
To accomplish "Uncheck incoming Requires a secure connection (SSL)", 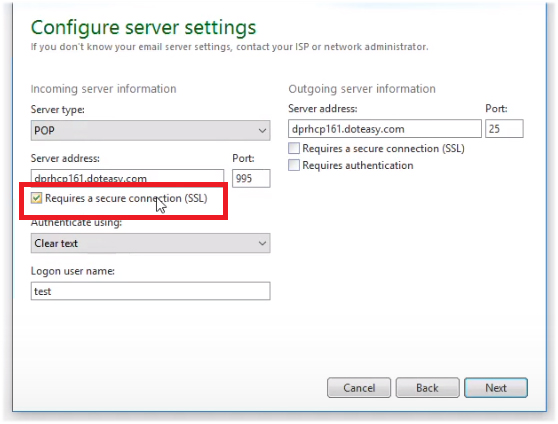I will click(36, 198).
